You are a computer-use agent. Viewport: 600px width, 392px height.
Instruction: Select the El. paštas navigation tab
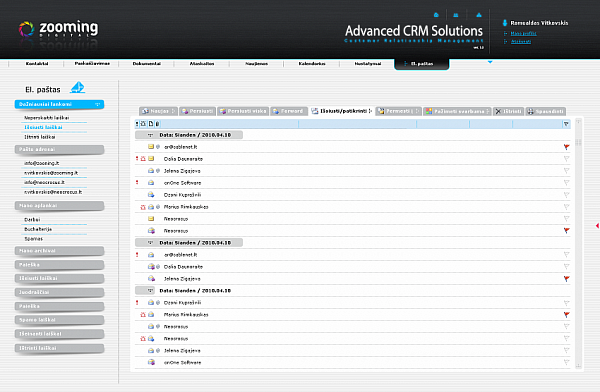(x=422, y=64)
